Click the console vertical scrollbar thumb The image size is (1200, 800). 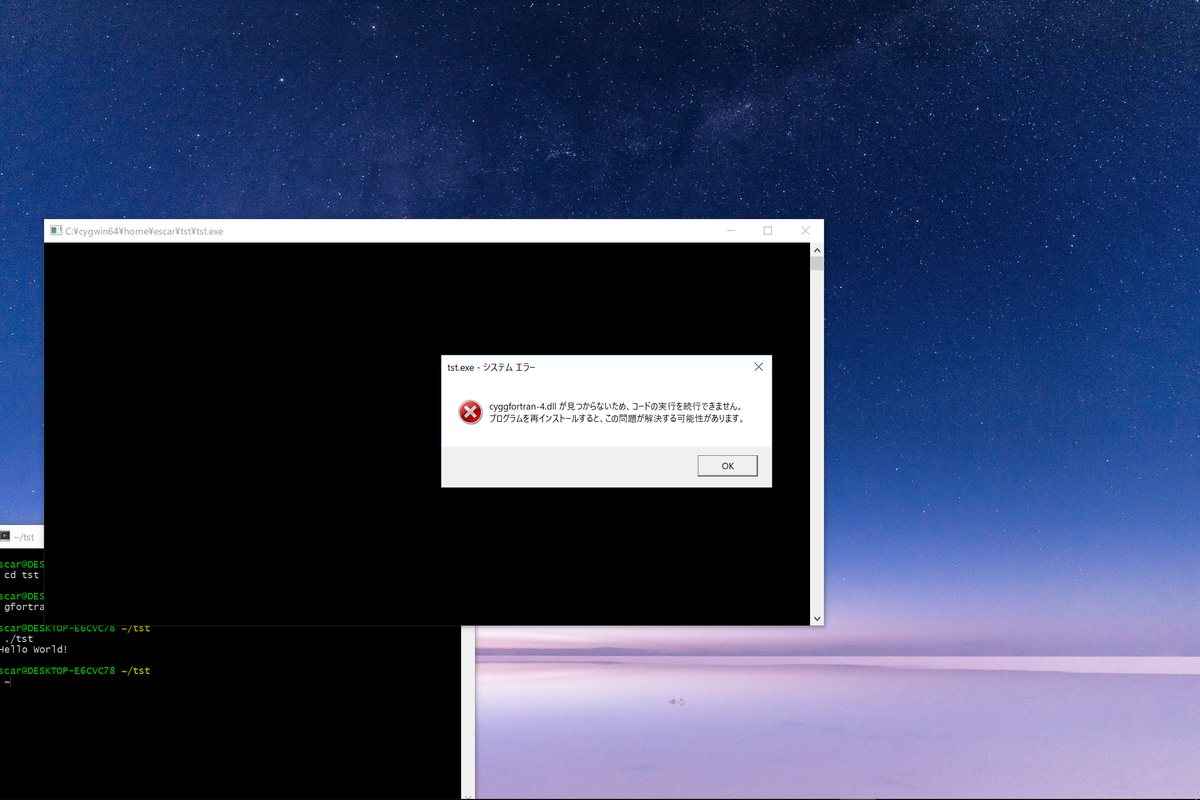click(817, 264)
